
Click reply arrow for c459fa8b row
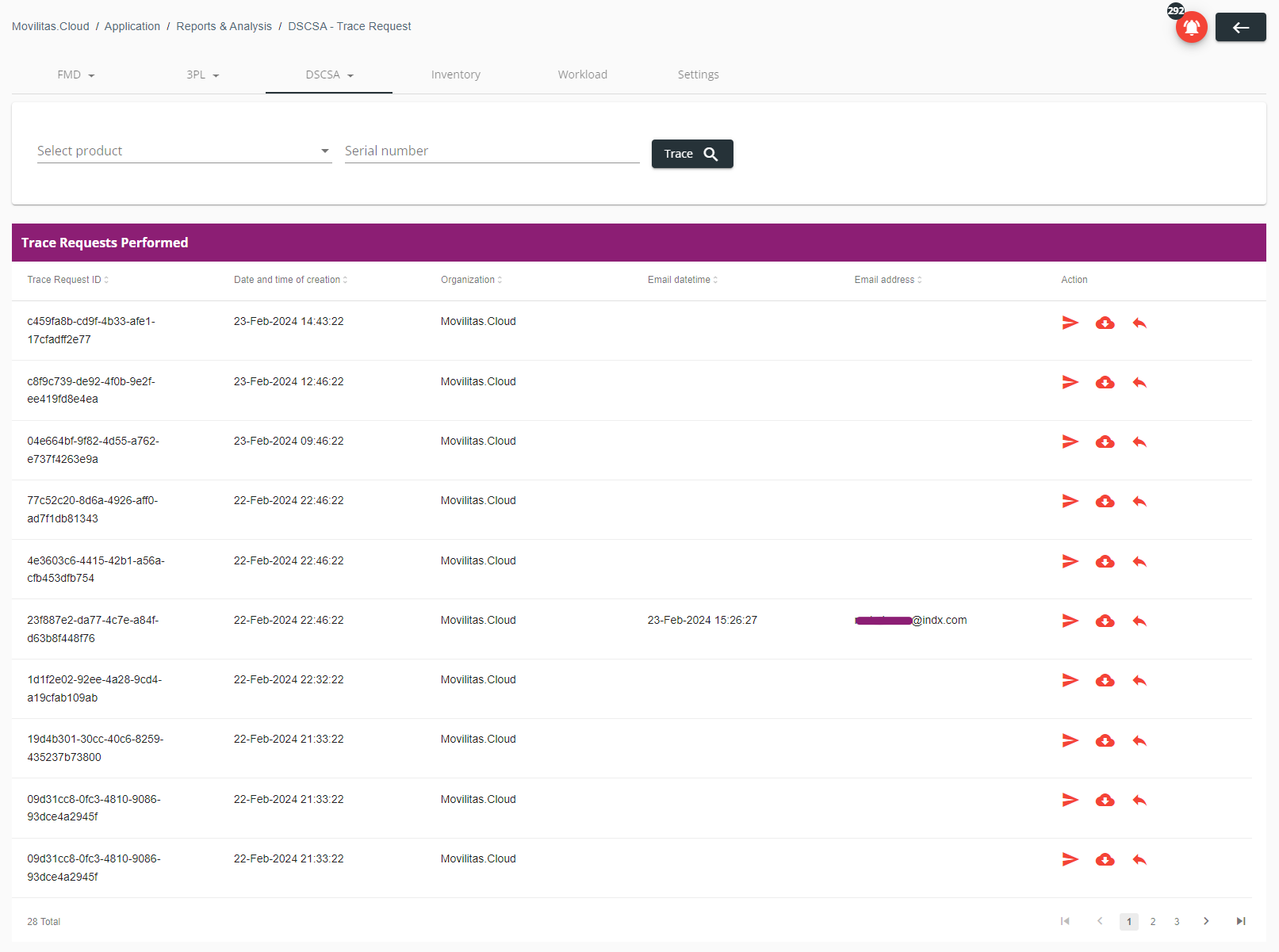(x=1139, y=323)
